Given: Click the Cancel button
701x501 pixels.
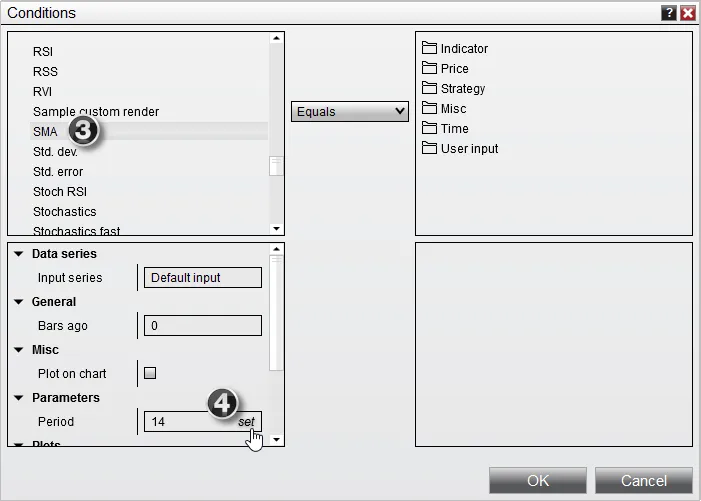Looking at the screenshot, I should pos(644,480).
